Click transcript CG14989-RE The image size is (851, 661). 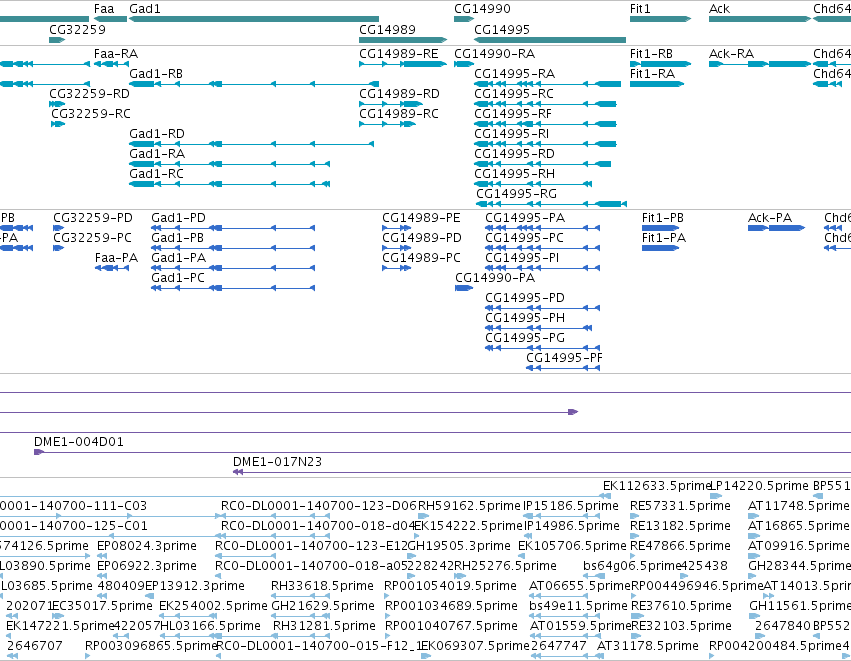tap(399, 54)
